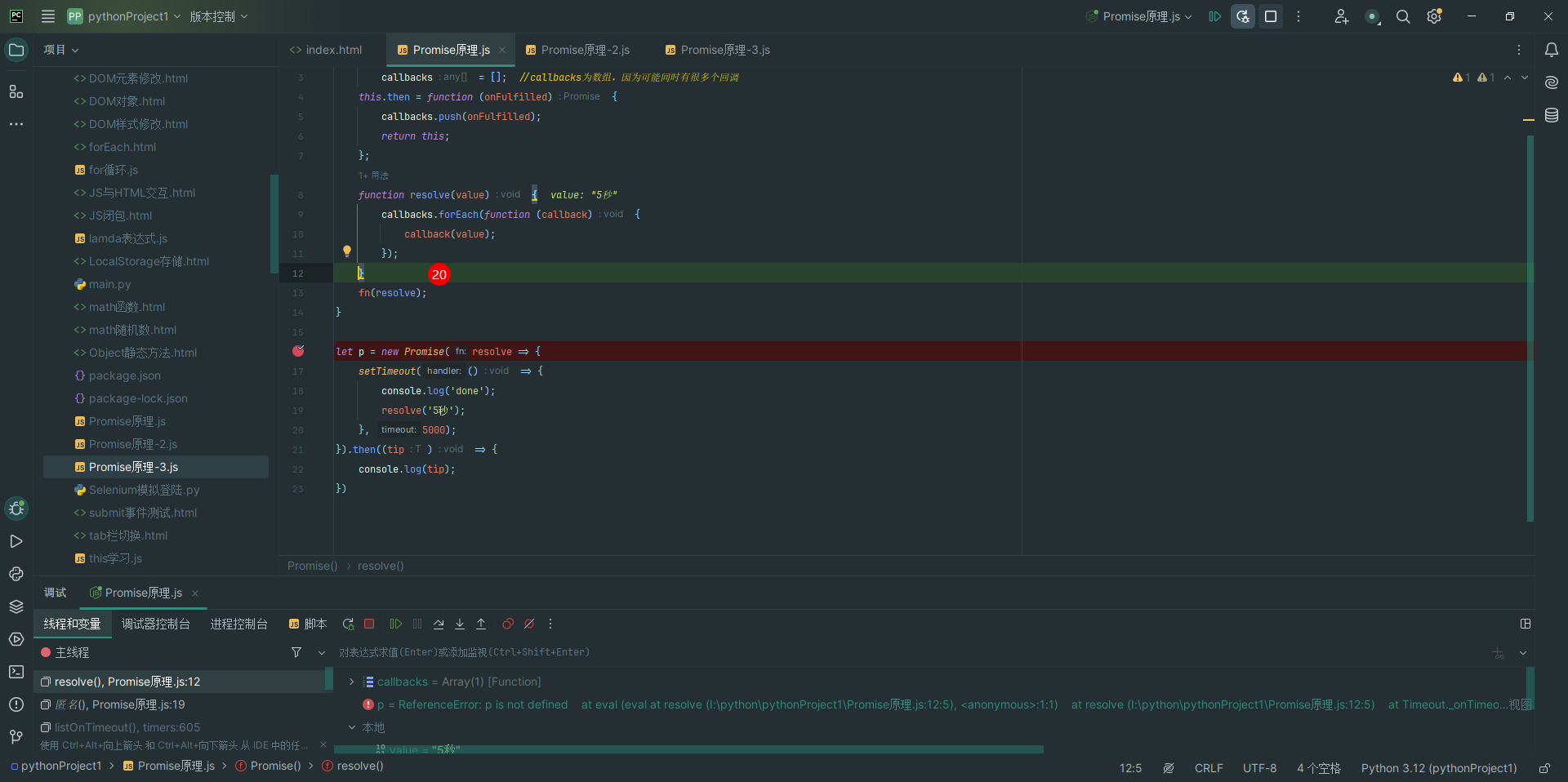This screenshot has height=782, width=1568.
Task: Open the Run tool window icon
Action: (16, 541)
